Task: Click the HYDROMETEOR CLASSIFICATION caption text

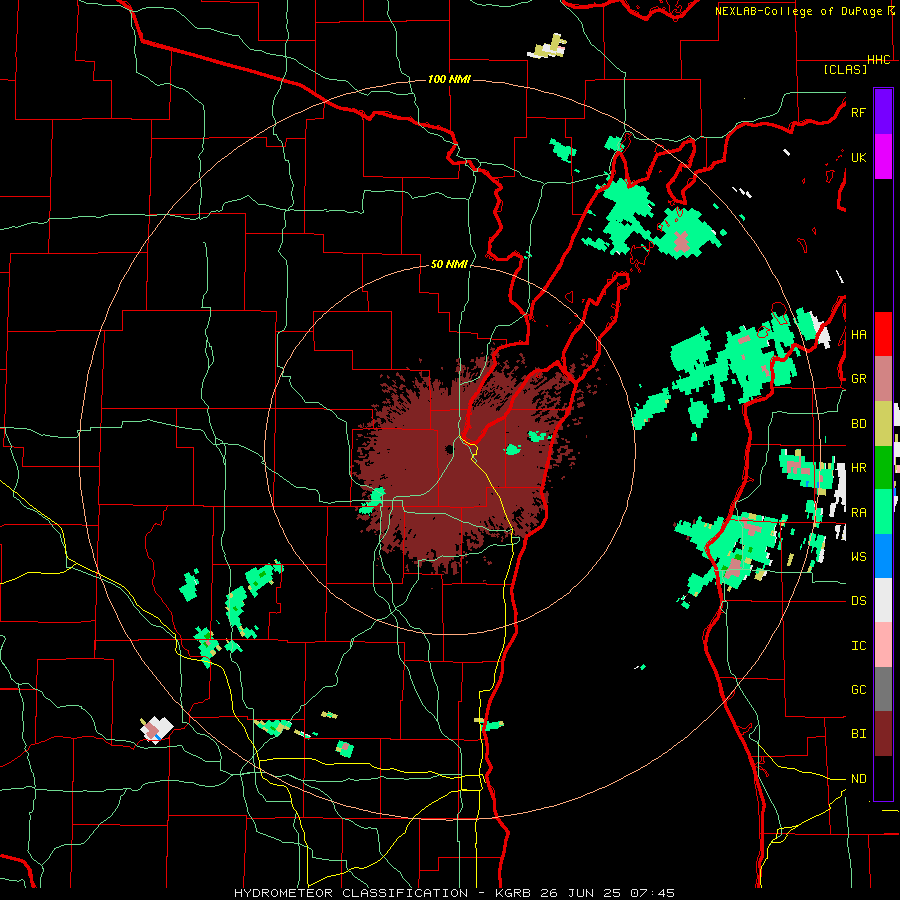Action: pyautogui.click(x=351, y=893)
